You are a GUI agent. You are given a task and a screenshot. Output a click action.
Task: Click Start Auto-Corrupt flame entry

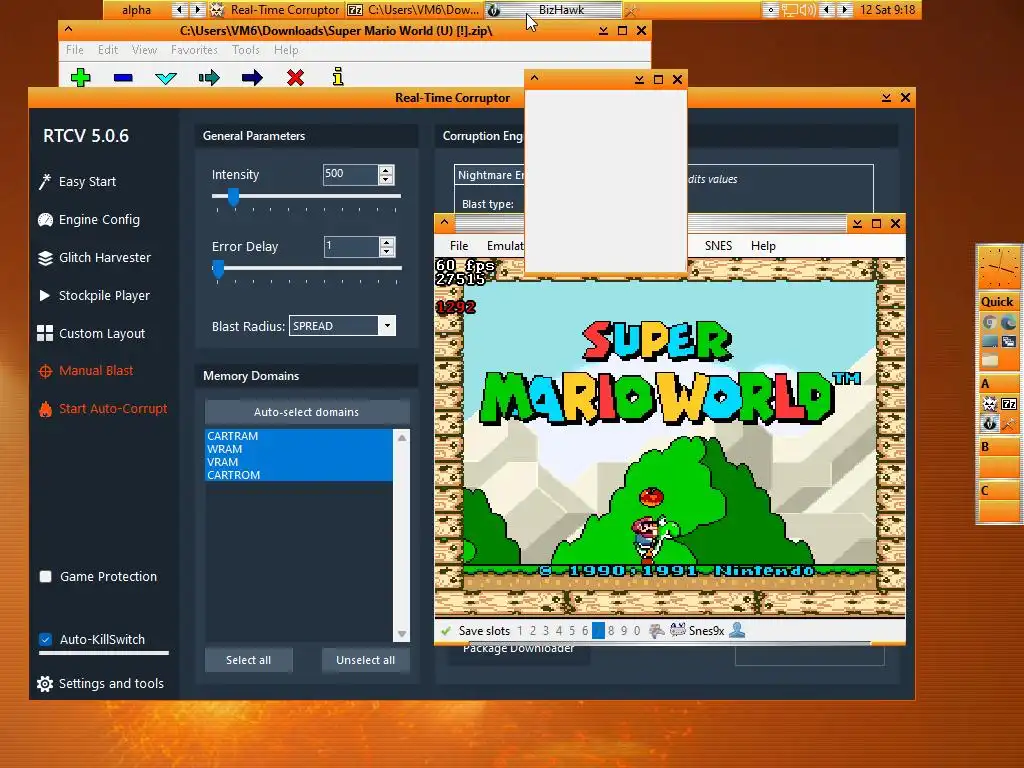(x=103, y=409)
